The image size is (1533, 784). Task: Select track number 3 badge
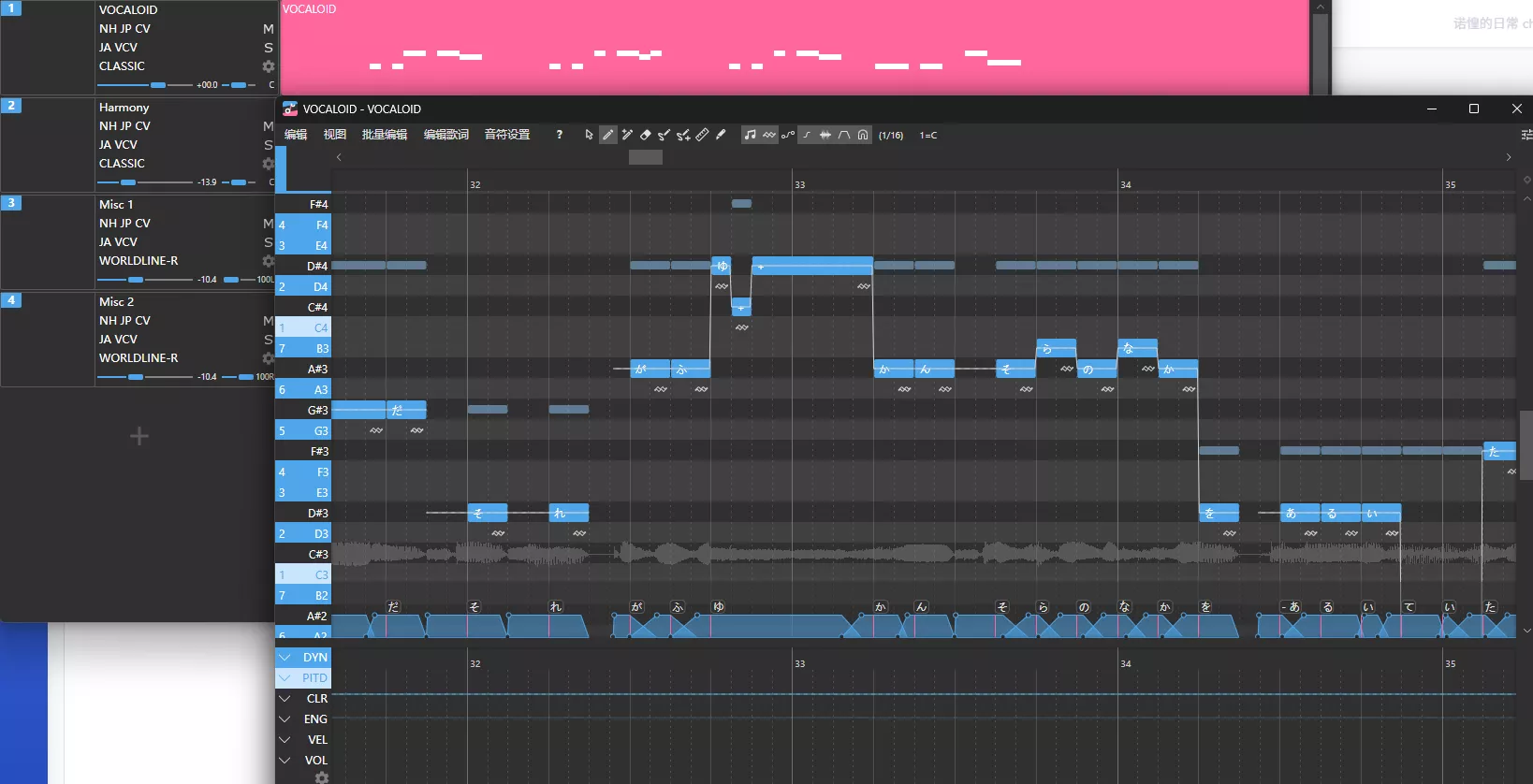[x=11, y=202]
